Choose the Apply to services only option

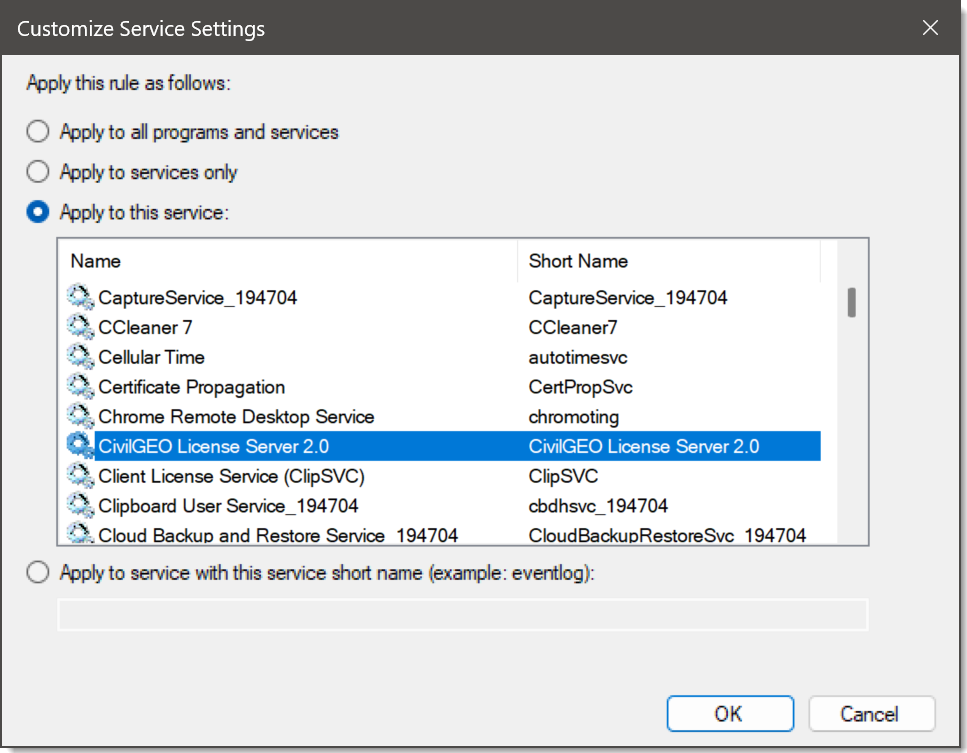(38, 172)
